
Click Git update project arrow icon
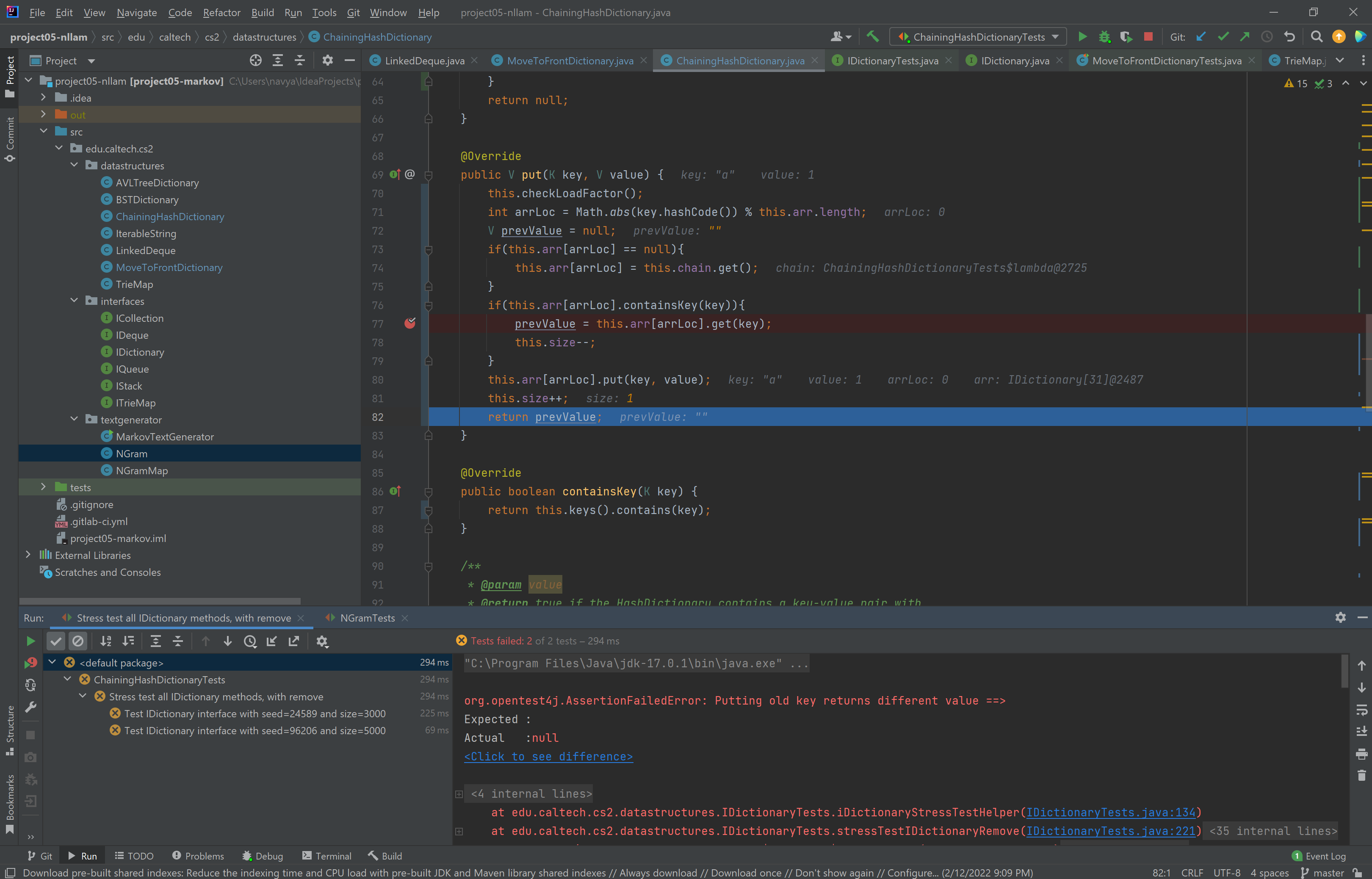pyautogui.click(x=1201, y=37)
